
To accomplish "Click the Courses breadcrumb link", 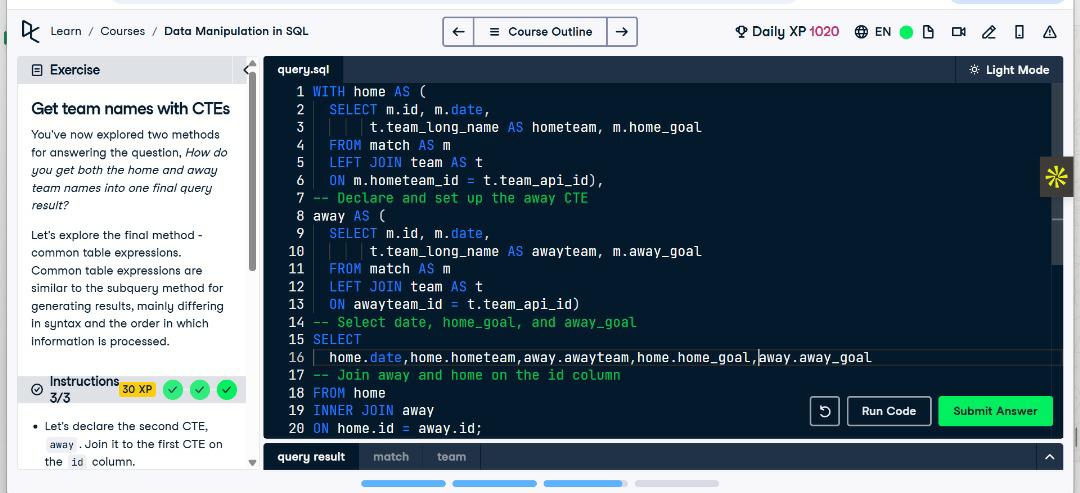I will (123, 31).
